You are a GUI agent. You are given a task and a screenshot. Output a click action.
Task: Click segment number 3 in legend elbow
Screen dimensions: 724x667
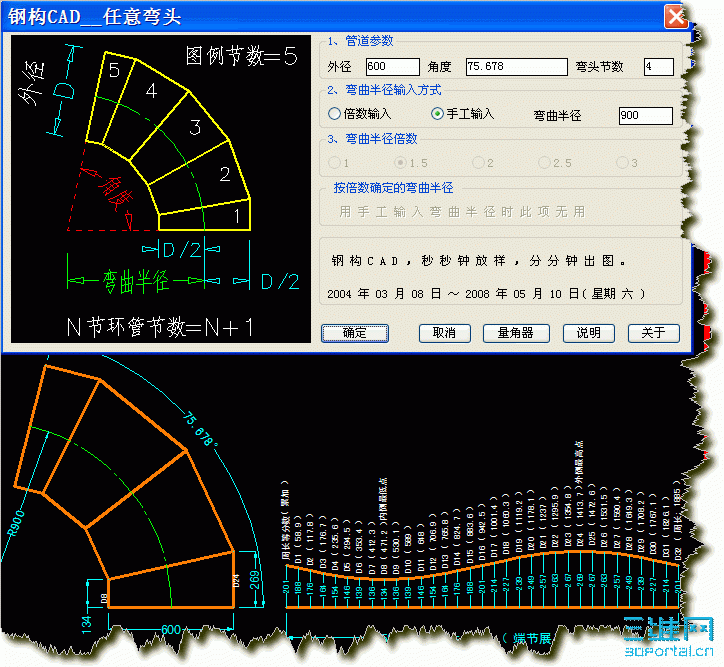click(x=195, y=127)
